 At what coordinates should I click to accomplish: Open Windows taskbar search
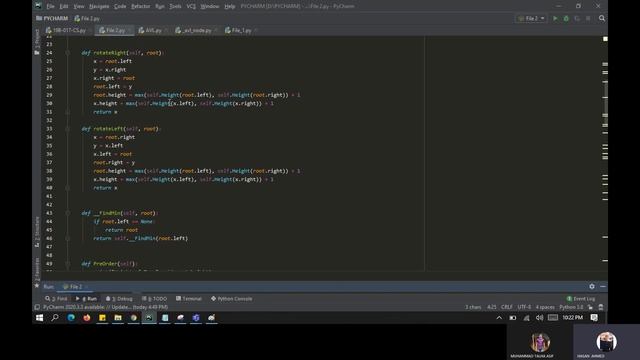[55, 318]
